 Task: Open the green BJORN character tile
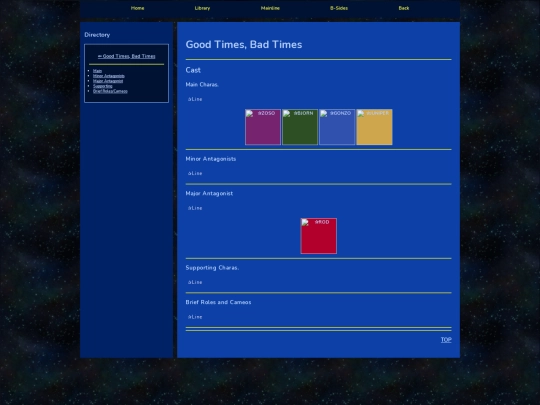pos(300,127)
